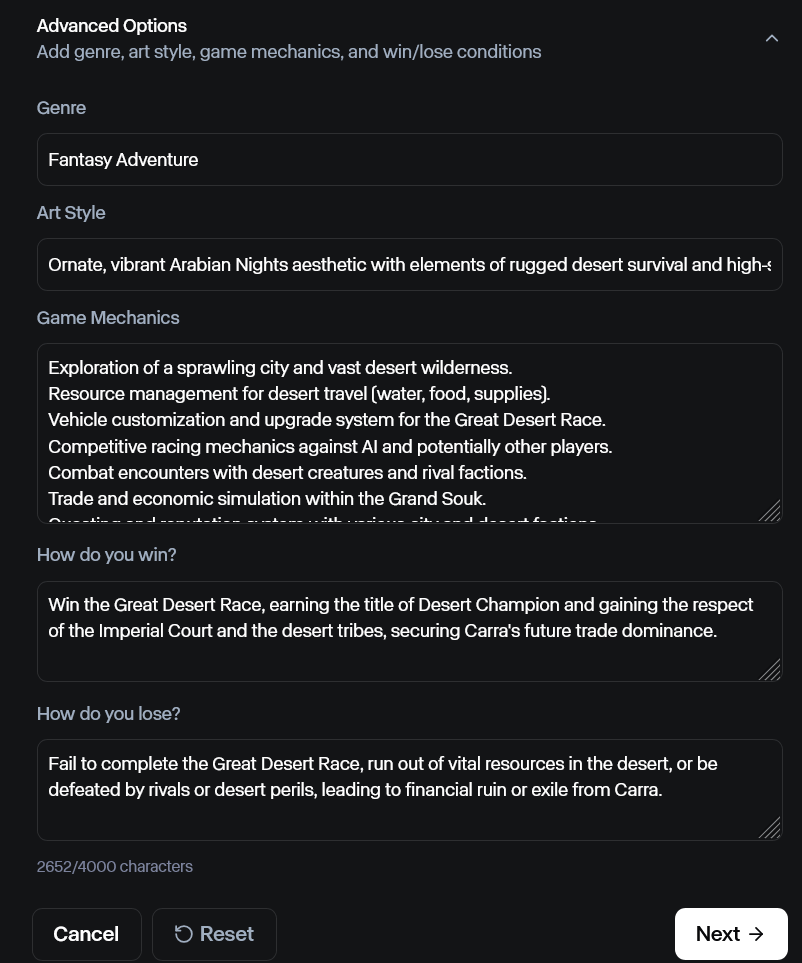This screenshot has height=963, width=802.
Task: Click the 'Add genre, art style' subtitle text
Action: [288, 51]
